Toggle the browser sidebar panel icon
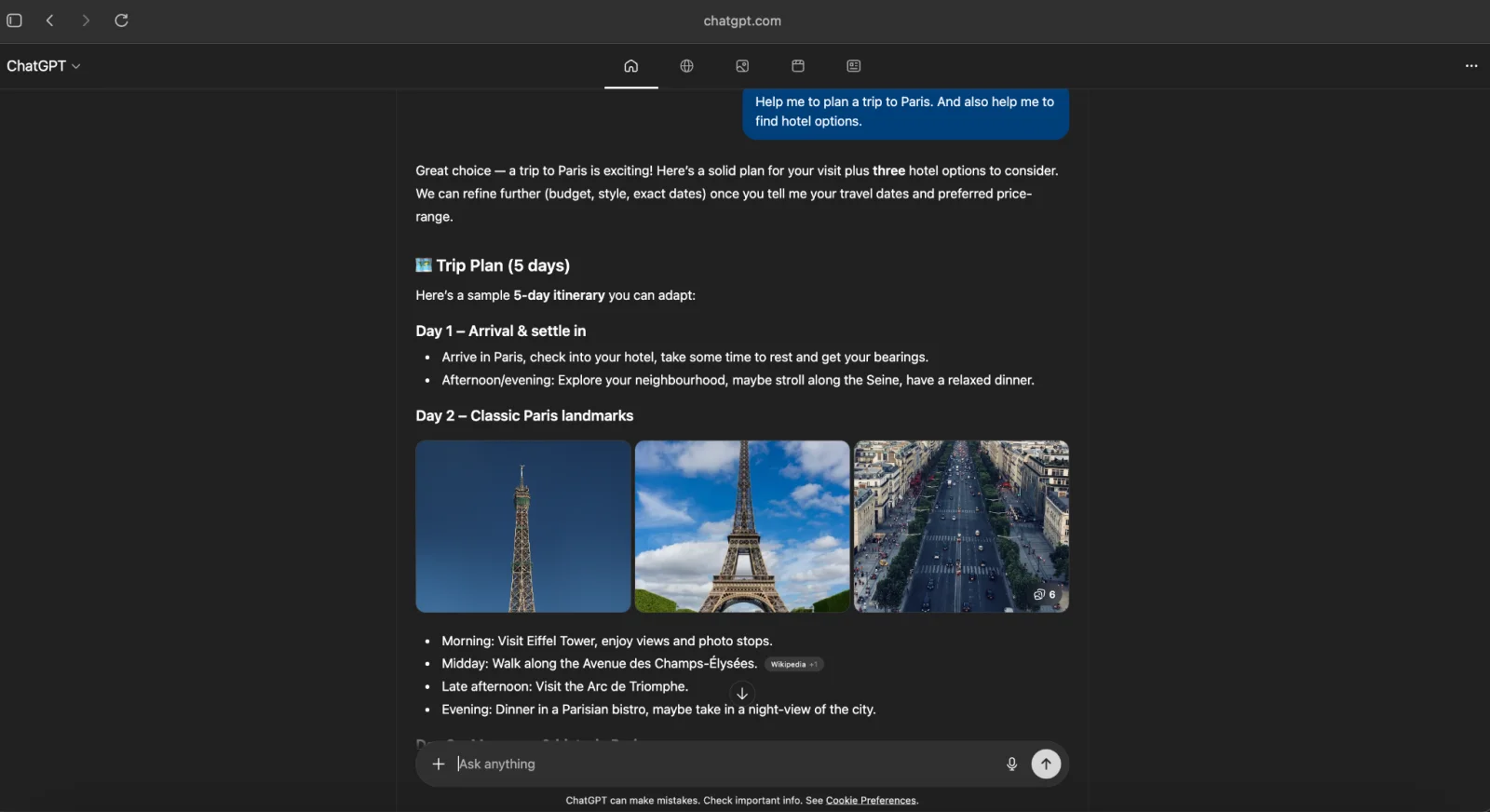Image resolution: width=1490 pixels, height=812 pixels. pos(15,20)
